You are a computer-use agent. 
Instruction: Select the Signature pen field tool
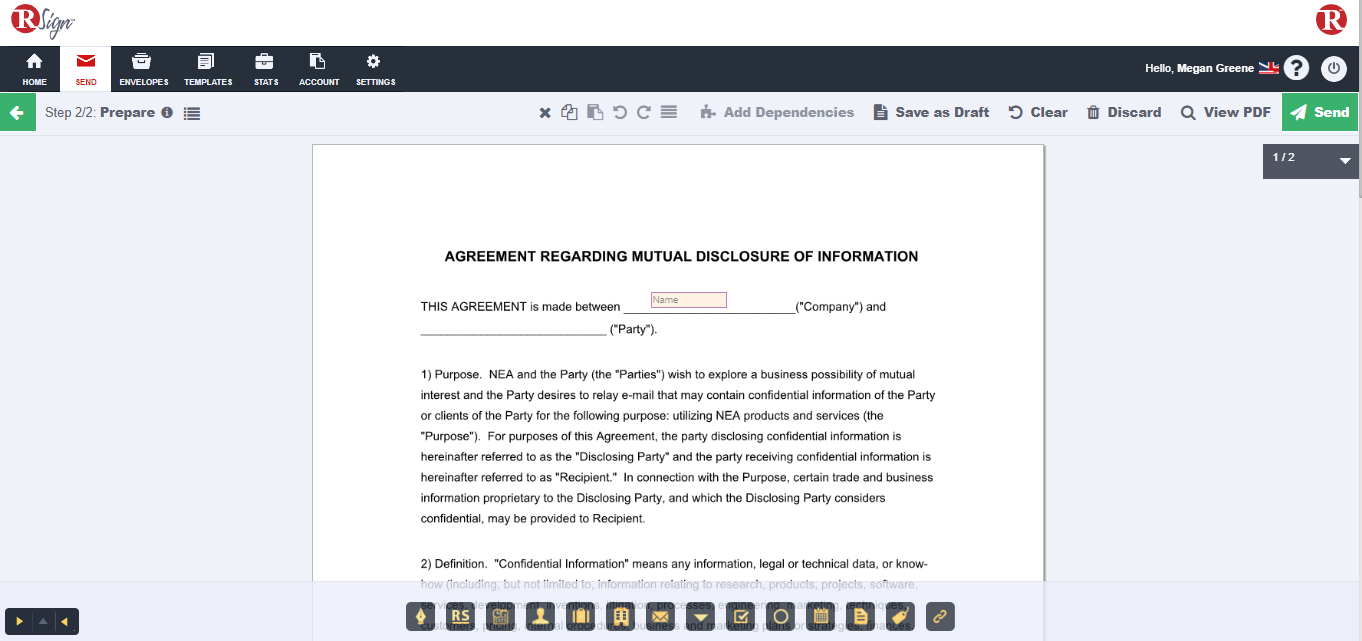(x=420, y=616)
